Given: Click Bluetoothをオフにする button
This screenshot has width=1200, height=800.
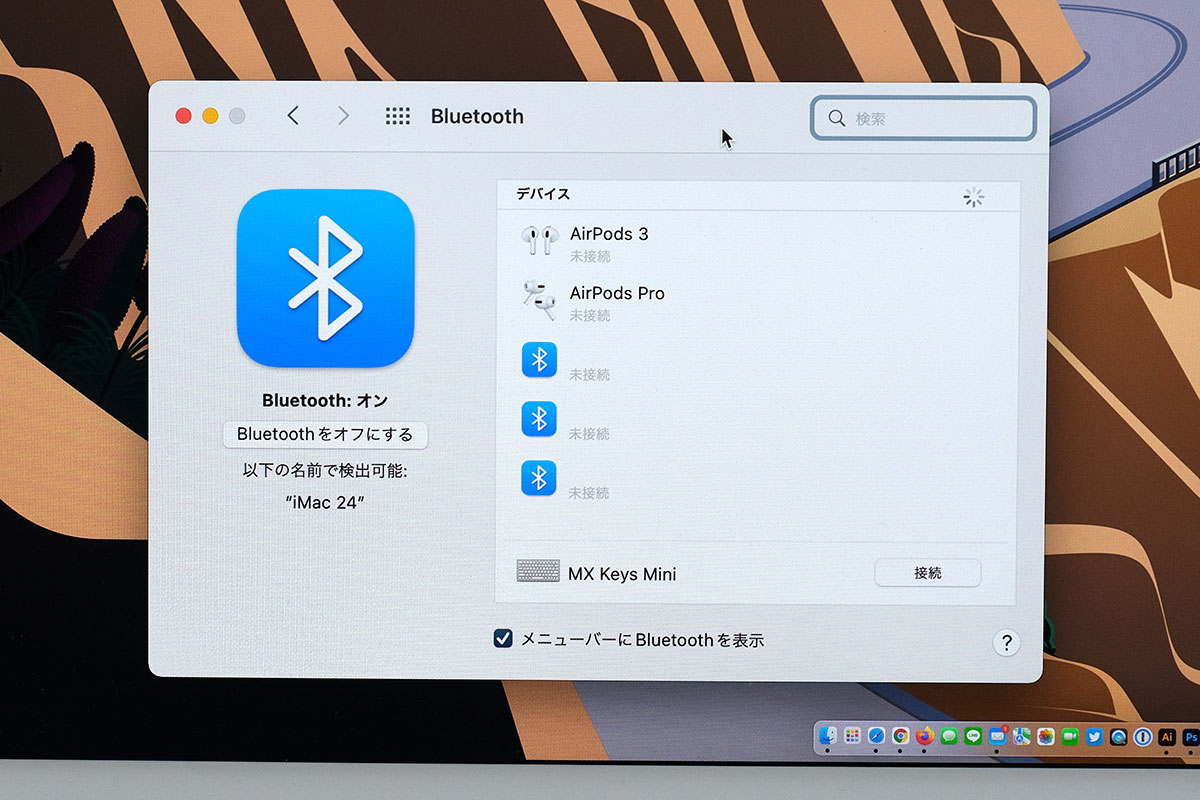Looking at the screenshot, I should click(x=325, y=435).
